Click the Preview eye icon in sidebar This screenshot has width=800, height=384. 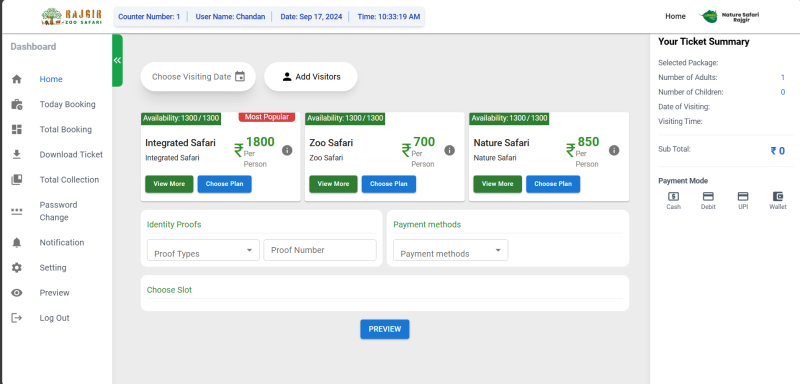17,293
